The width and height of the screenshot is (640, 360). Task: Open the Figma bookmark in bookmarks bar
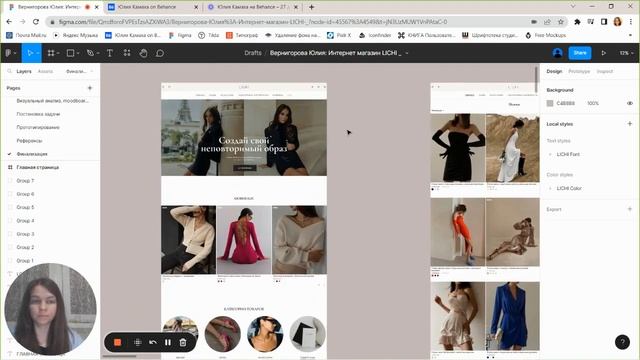coord(180,36)
